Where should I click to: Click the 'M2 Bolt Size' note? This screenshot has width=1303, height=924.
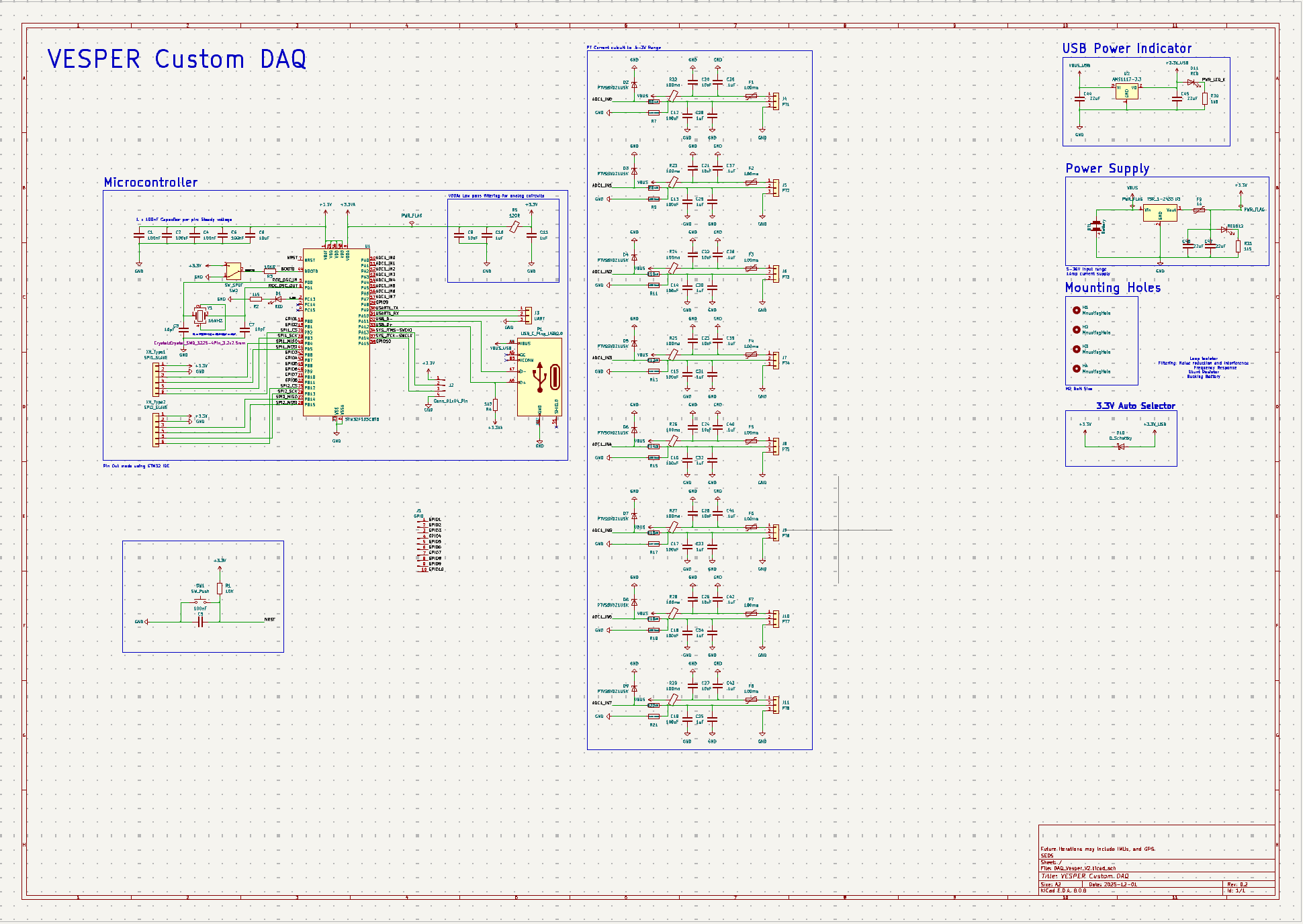pyautogui.click(x=1079, y=389)
